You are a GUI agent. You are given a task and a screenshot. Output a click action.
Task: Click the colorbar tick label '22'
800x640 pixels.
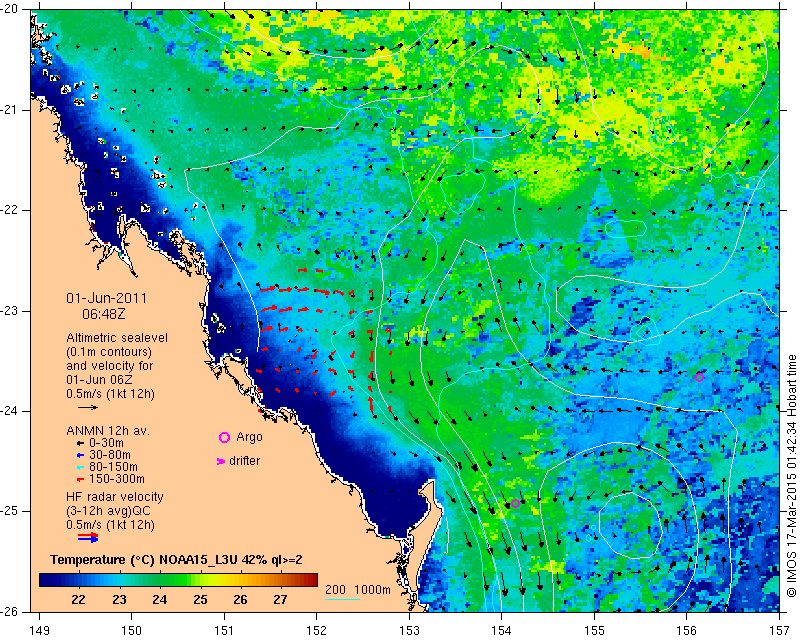point(79,600)
